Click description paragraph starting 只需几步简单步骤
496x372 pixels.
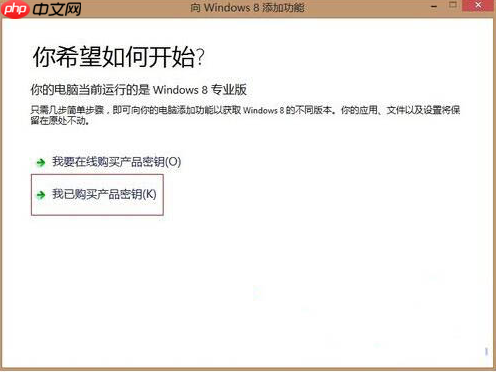245,115
